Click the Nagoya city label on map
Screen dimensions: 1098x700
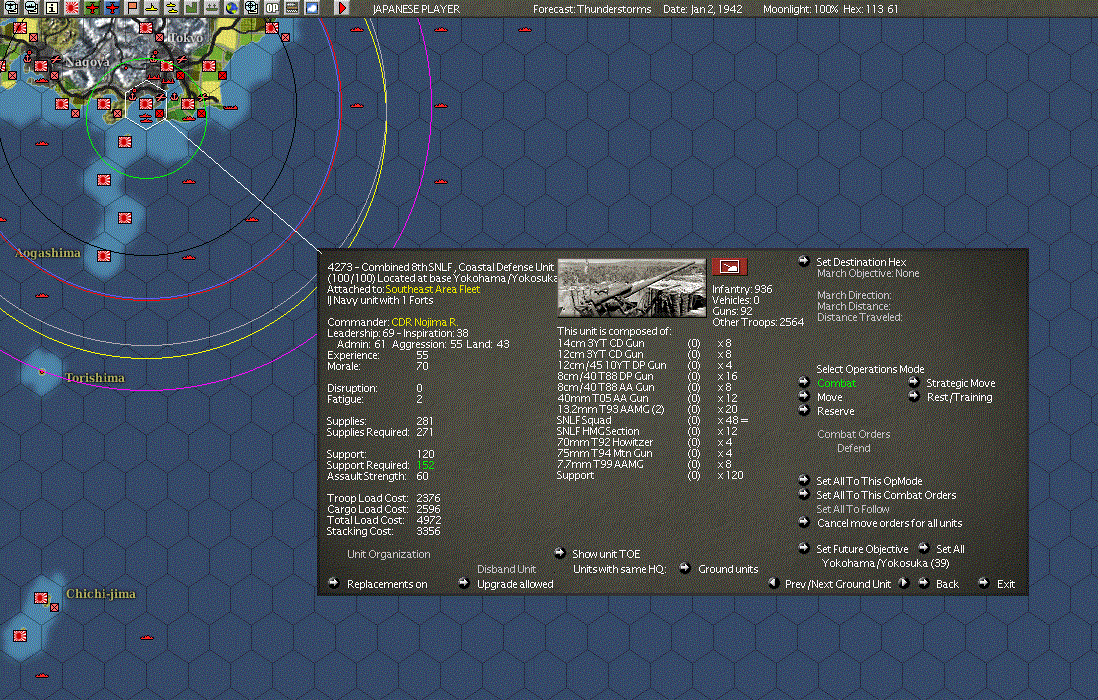coord(88,62)
